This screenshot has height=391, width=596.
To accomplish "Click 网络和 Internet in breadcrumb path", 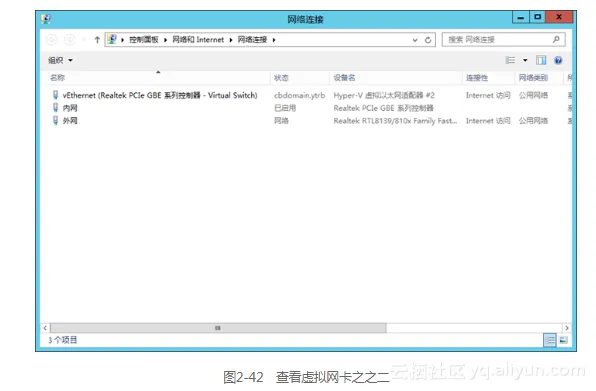I will click(198, 40).
